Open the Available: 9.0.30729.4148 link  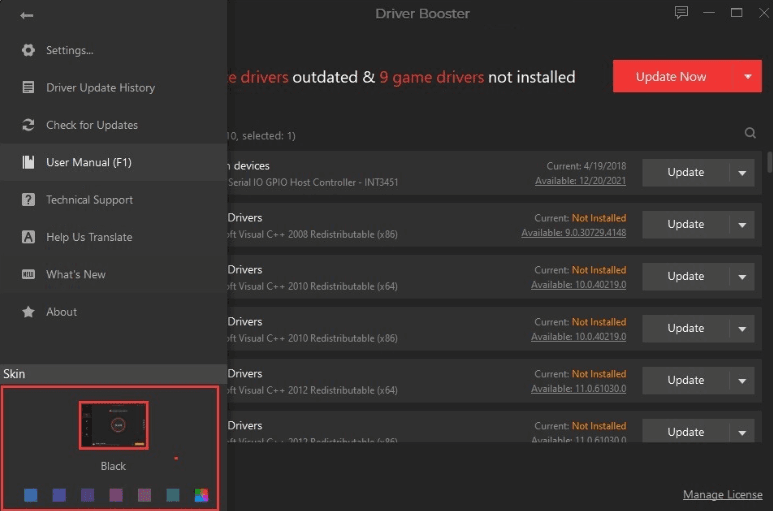point(573,233)
